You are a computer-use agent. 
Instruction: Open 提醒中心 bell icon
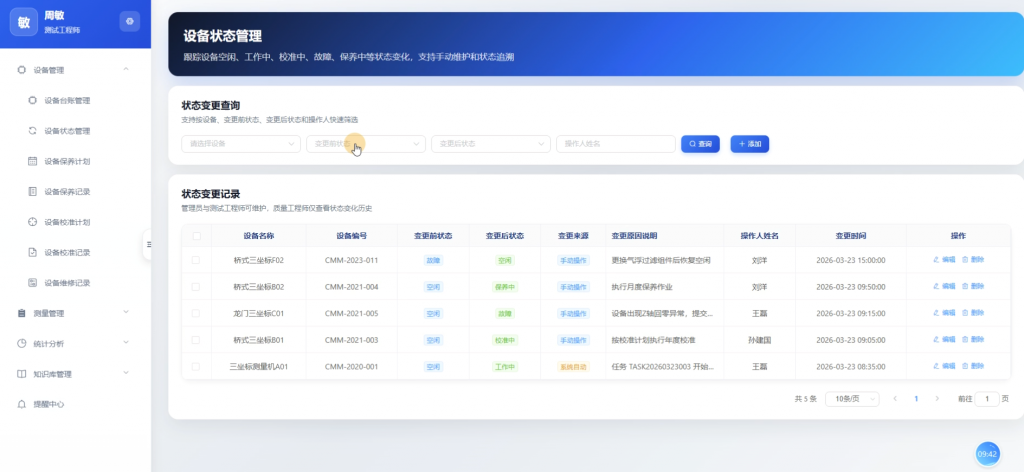(x=22, y=404)
